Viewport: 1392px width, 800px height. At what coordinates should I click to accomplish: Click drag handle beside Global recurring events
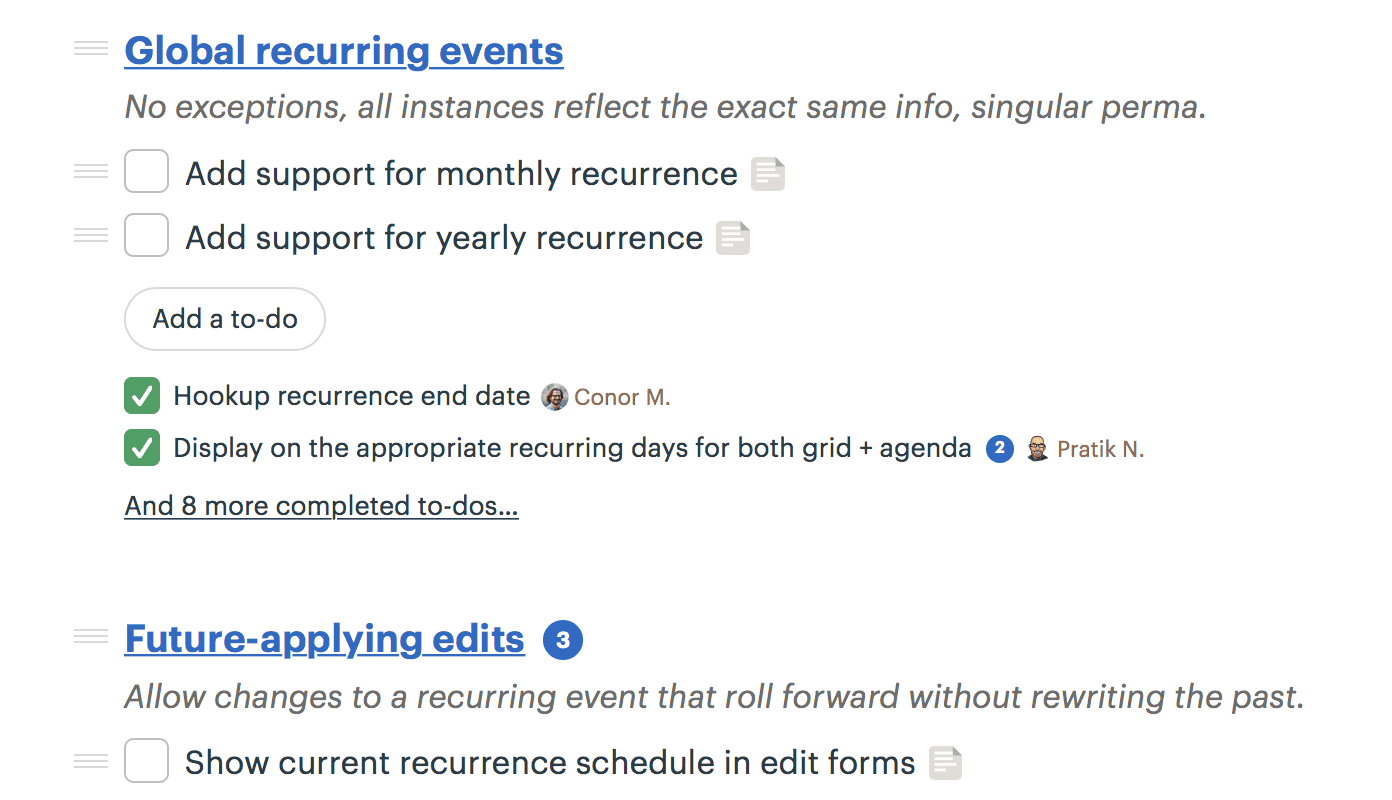coord(91,49)
